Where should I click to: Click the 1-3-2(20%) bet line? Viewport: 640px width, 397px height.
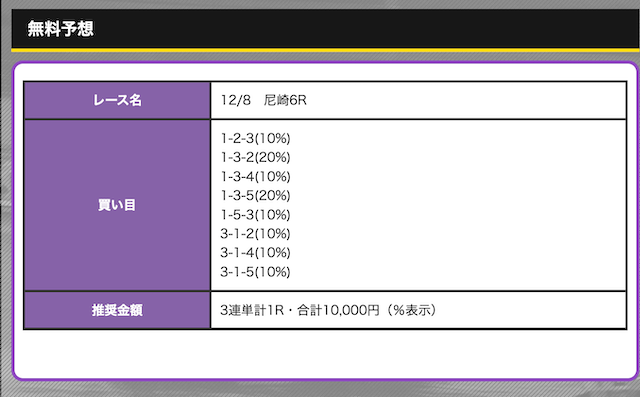pyautogui.click(x=256, y=157)
